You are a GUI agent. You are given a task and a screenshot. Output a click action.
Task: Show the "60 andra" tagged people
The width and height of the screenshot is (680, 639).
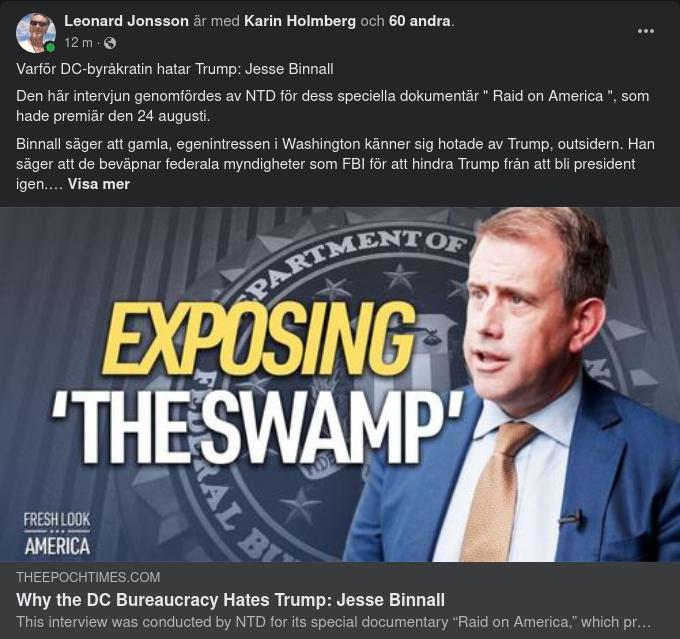click(x=419, y=21)
